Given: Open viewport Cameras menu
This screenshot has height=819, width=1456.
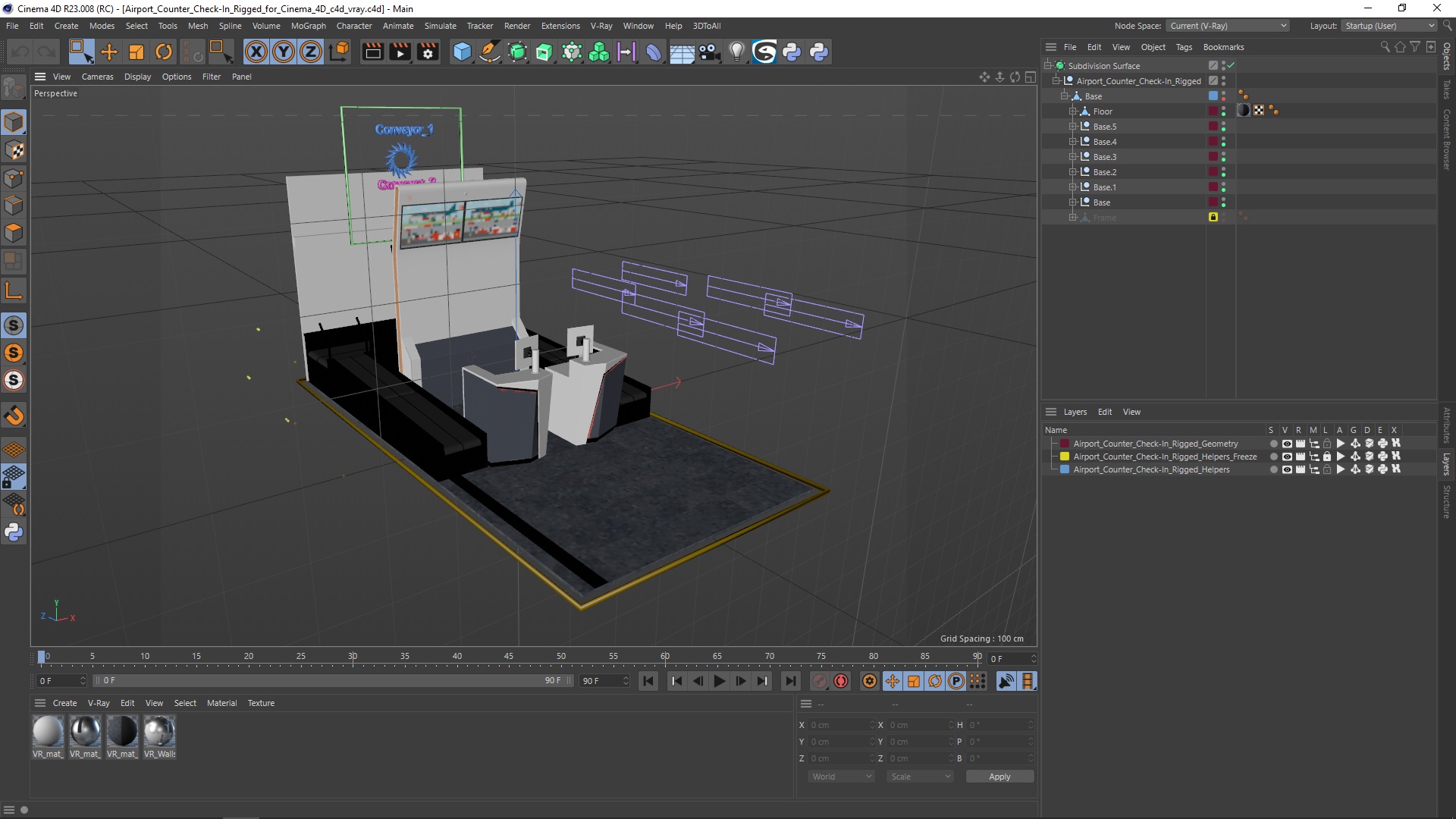Looking at the screenshot, I should point(97,77).
